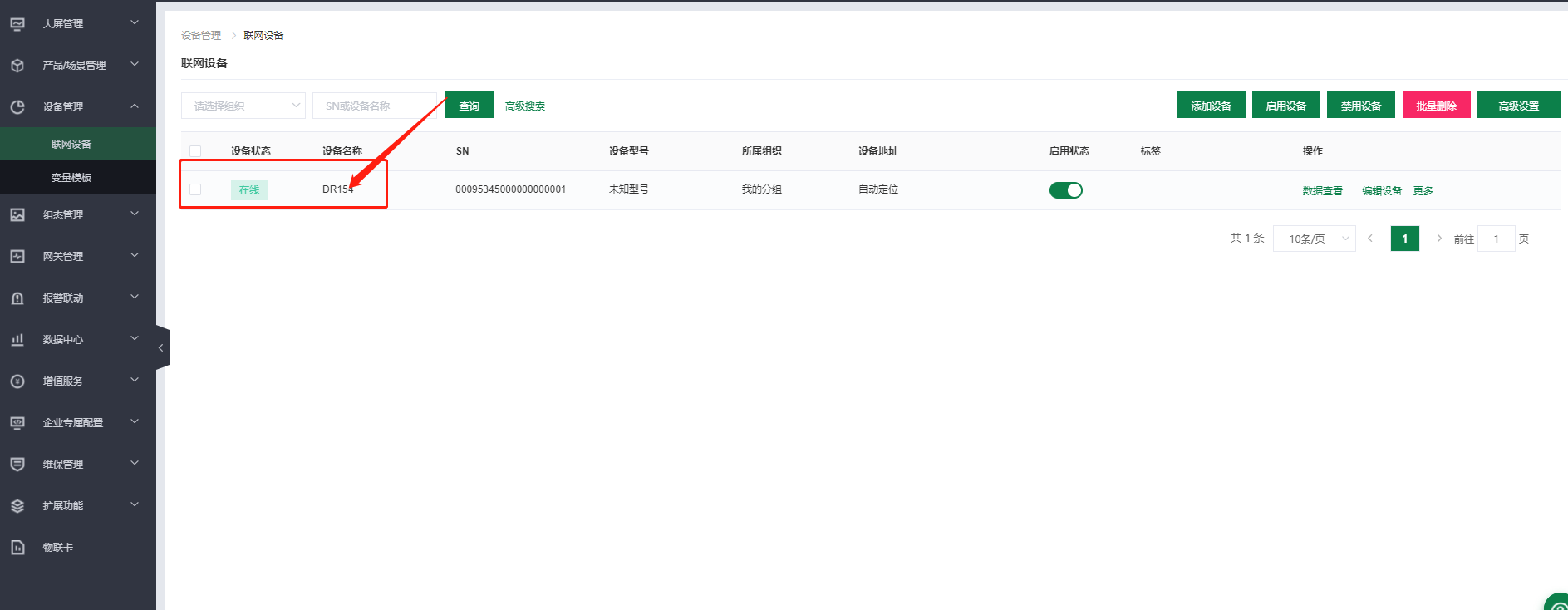Click the 启用设备 button
The width and height of the screenshot is (1568, 610).
[x=1286, y=106]
